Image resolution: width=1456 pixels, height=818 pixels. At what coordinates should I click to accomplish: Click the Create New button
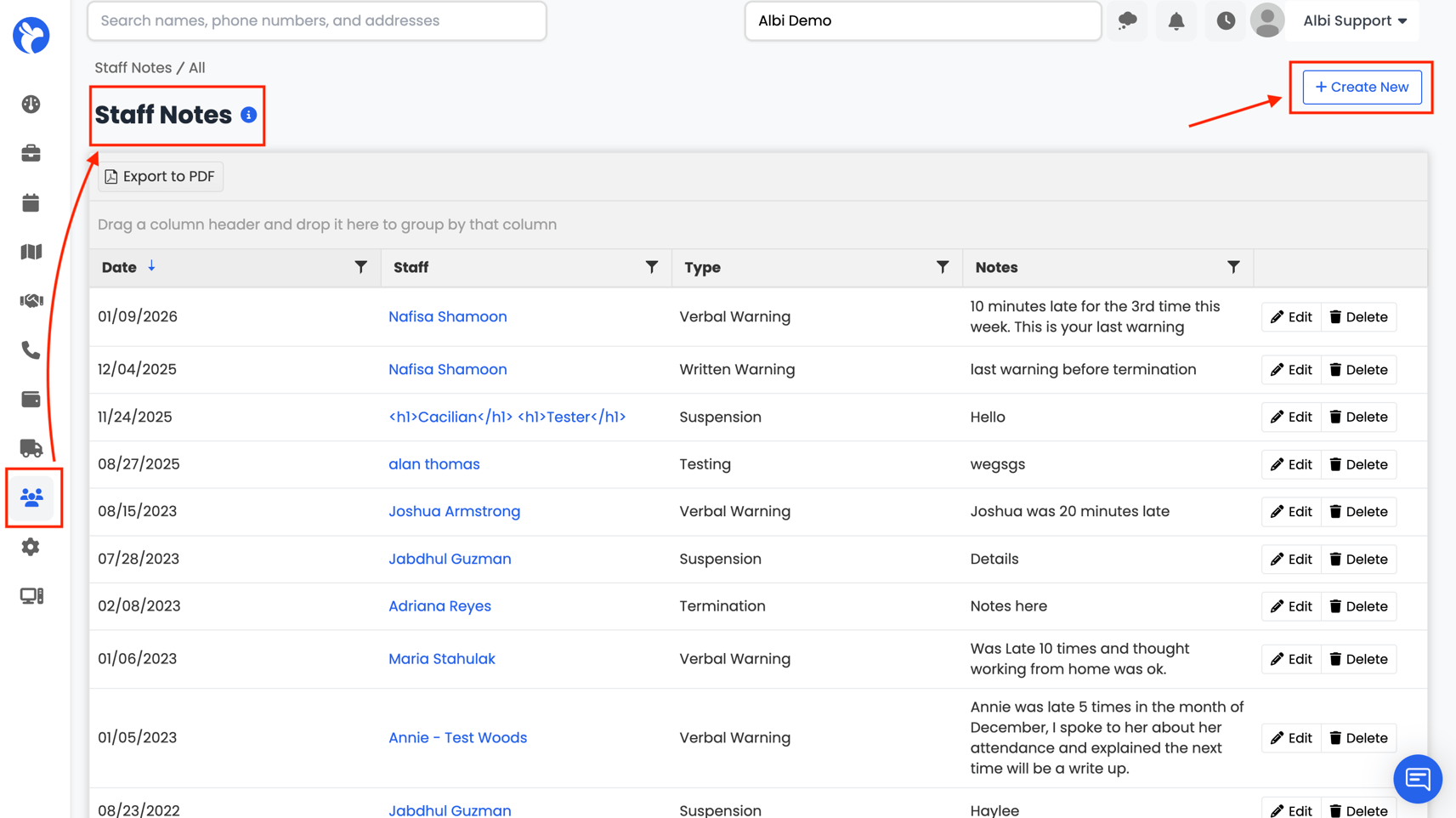[x=1362, y=87]
